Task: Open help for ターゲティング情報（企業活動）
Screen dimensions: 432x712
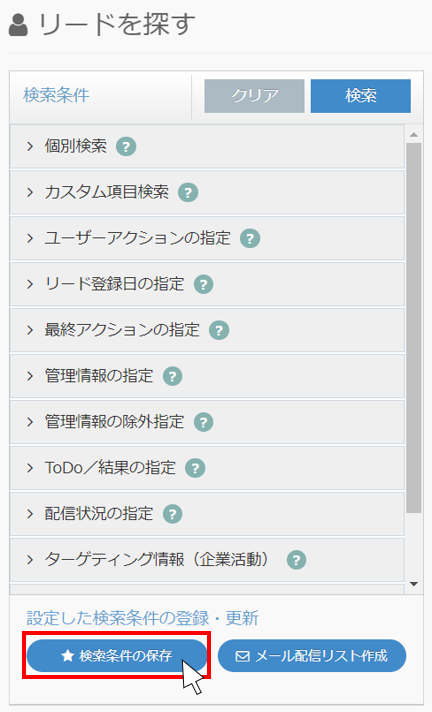Action: click(x=297, y=560)
